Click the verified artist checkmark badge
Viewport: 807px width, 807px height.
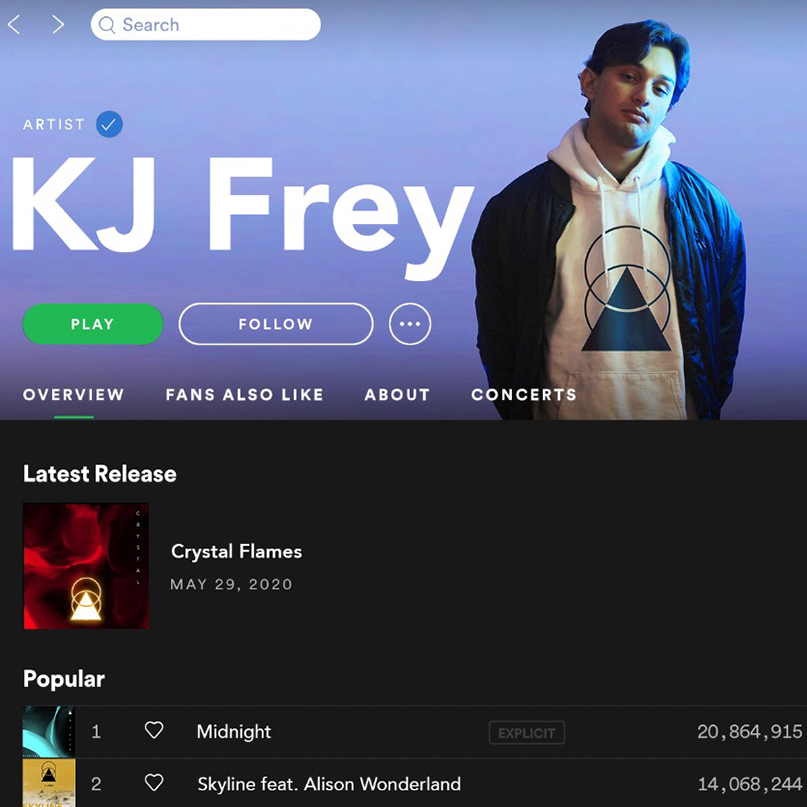tap(109, 124)
